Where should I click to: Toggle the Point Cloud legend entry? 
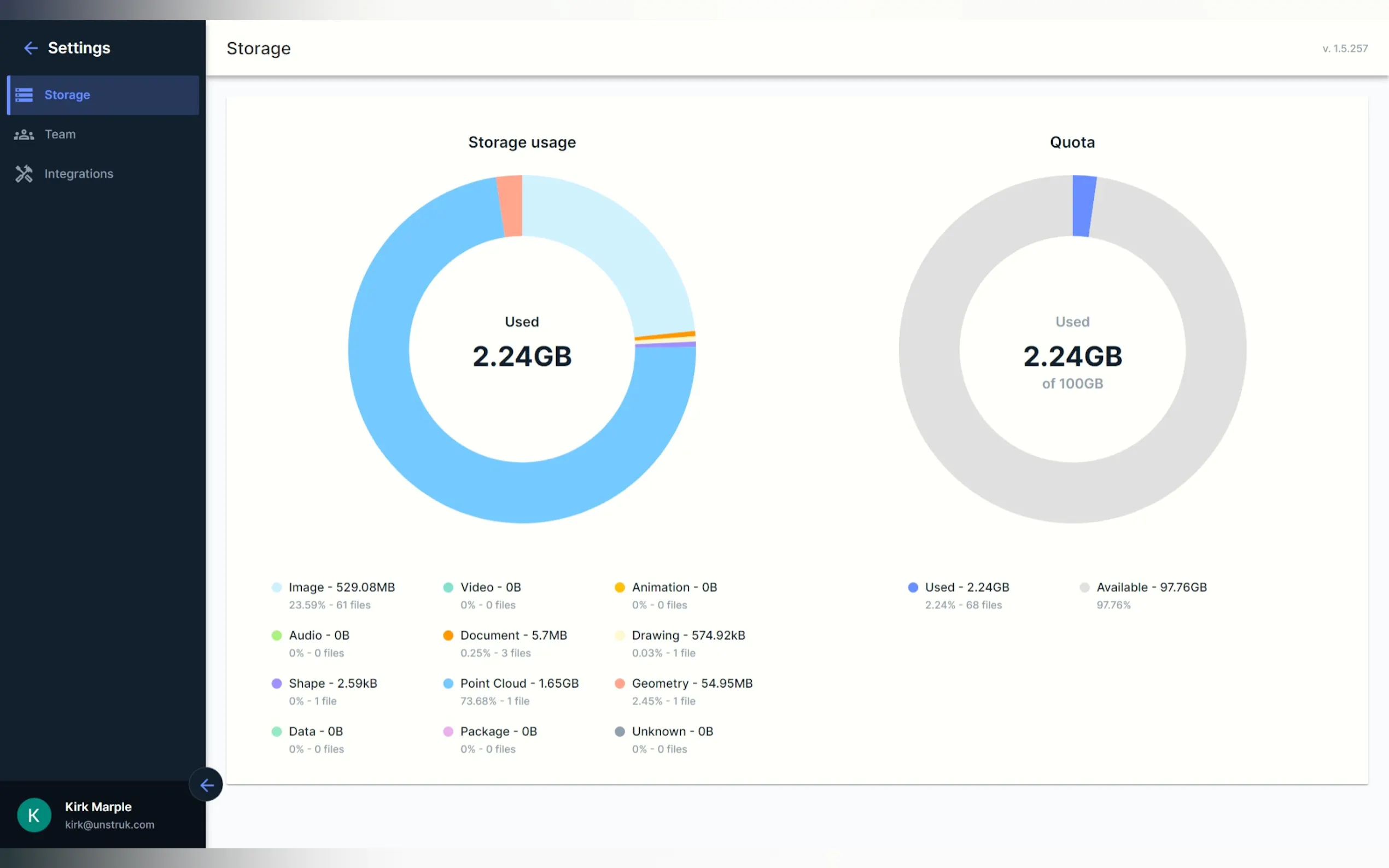click(x=518, y=683)
